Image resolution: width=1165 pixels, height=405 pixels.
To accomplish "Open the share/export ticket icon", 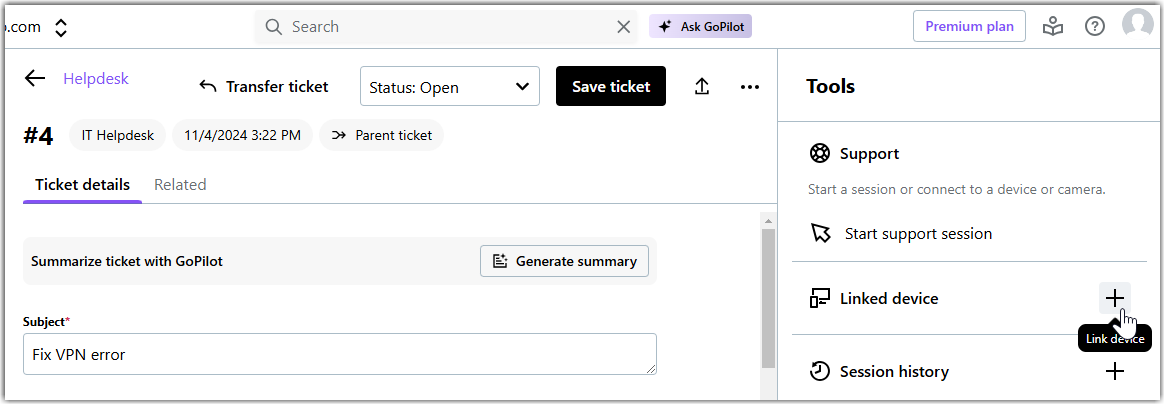I will tap(701, 87).
